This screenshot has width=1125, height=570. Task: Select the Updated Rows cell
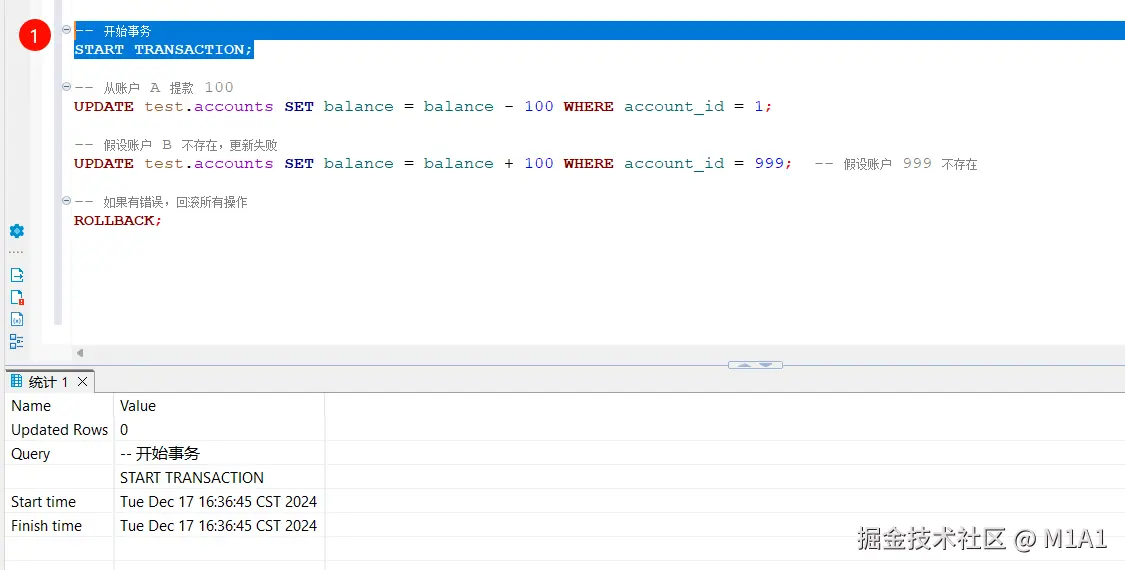59,429
